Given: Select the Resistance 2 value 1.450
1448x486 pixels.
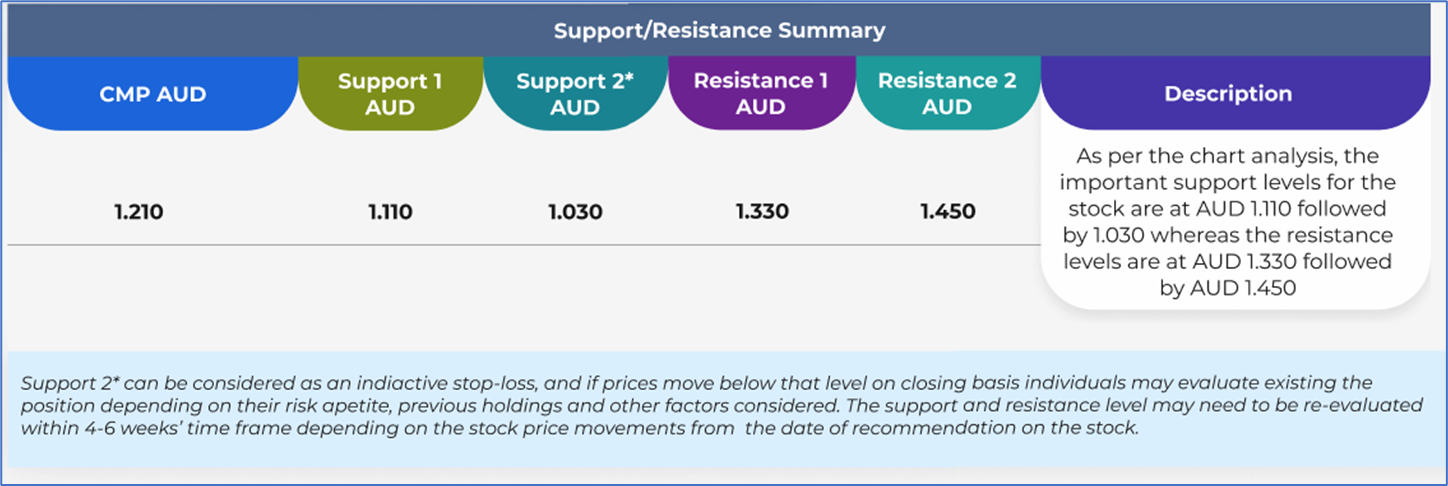Looking at the screenshot, I should [947, 212].
